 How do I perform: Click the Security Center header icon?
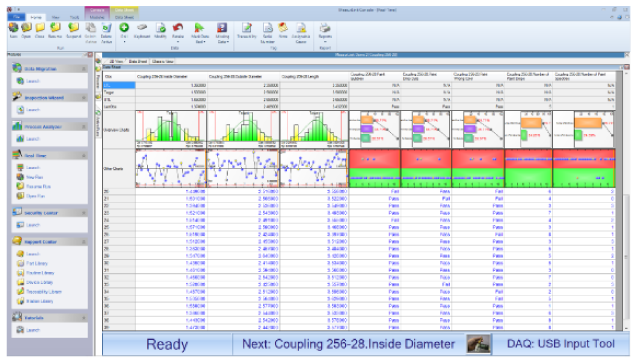(17, 212)
